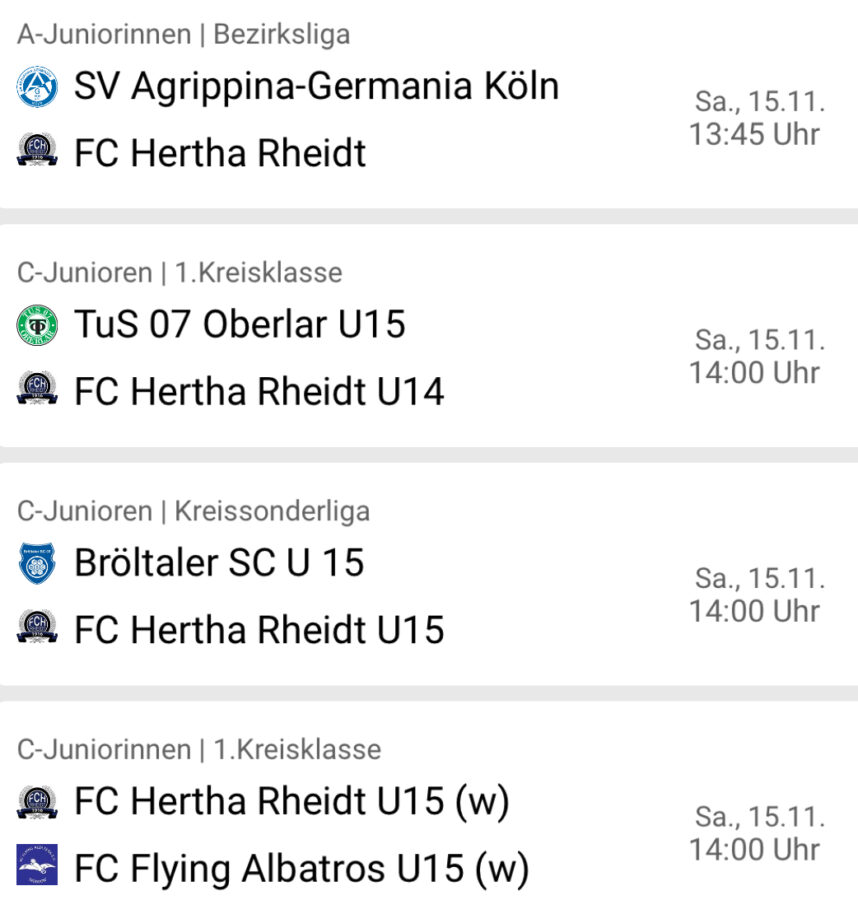858x914 pixels.
Task: Tap the FC Hertha Rheidt crest in the A-Juniorinnen match
Action: [38, 153]
